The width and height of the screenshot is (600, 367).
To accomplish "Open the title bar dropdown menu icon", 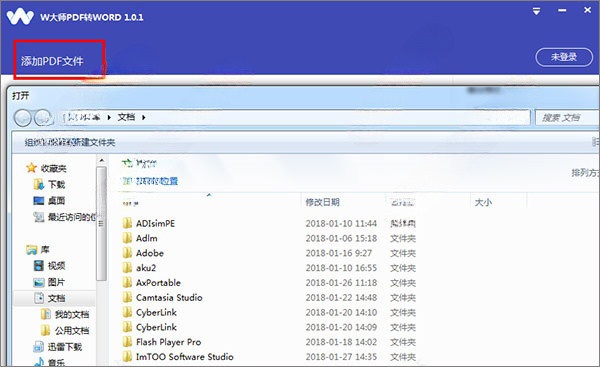I will click(536, 11).
